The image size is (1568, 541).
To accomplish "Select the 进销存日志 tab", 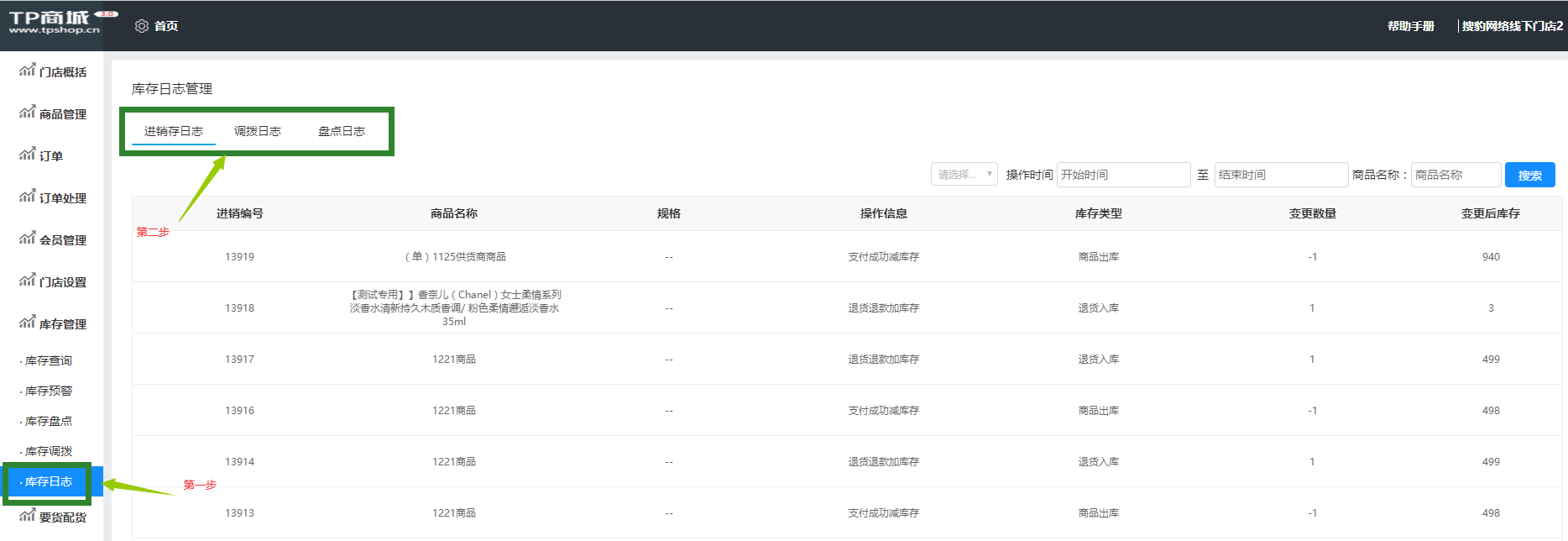I will click(x=174, y=131).
